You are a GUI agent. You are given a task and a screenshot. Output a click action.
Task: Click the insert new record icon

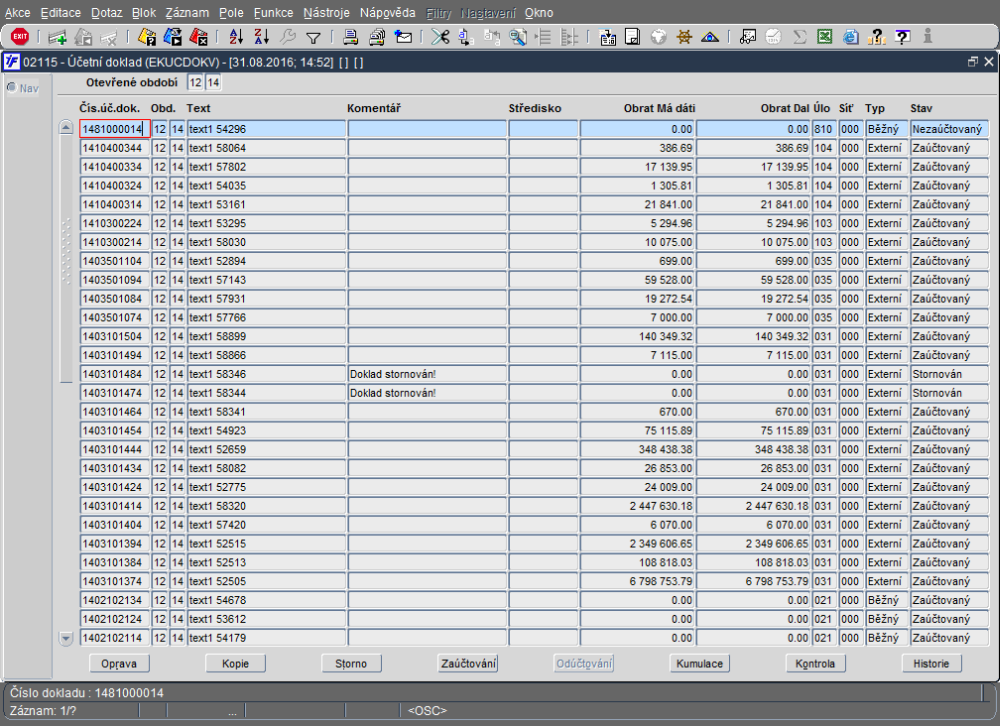point(58,38)
